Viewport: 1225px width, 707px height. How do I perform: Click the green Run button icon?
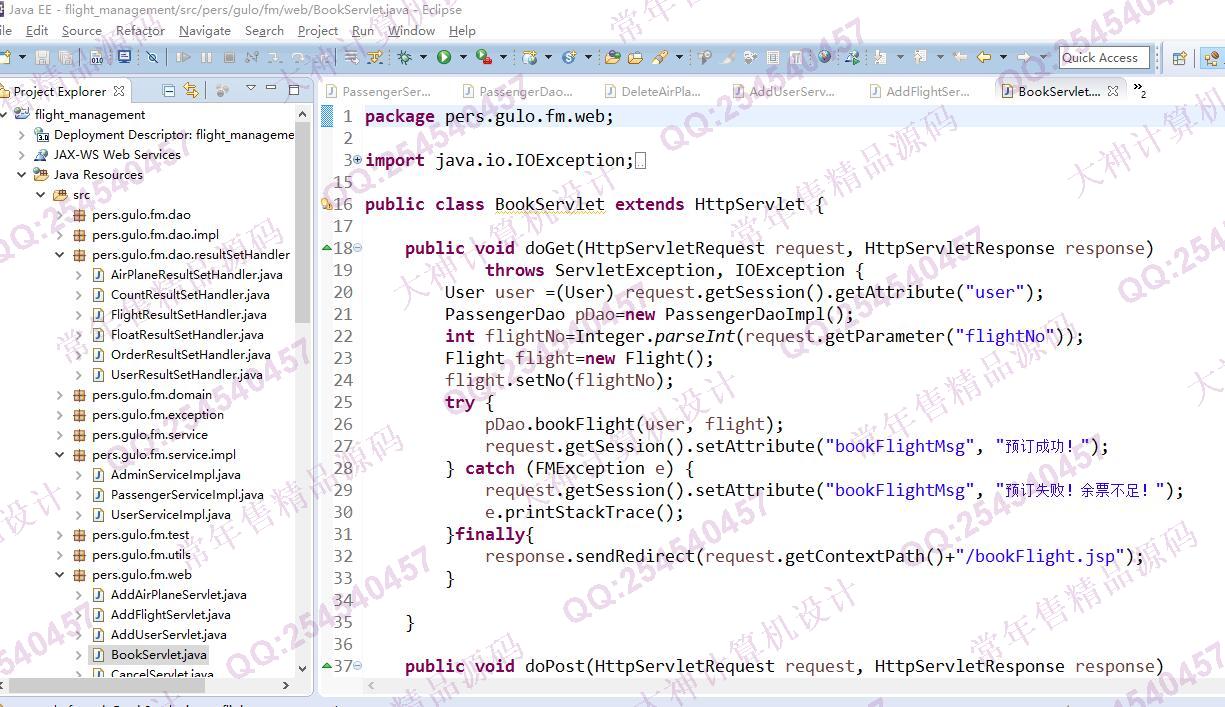point(444,57)
